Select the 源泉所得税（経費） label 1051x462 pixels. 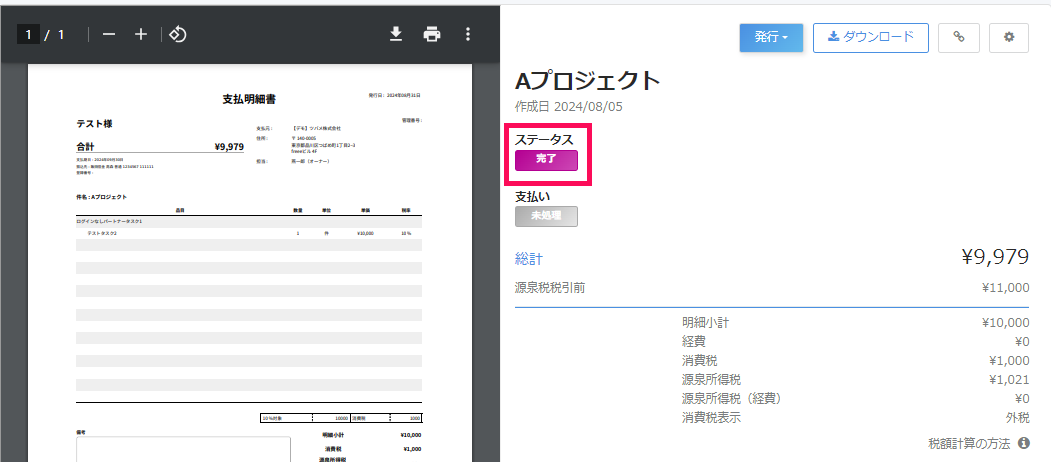pyautogui.click(x=732, y=399)
